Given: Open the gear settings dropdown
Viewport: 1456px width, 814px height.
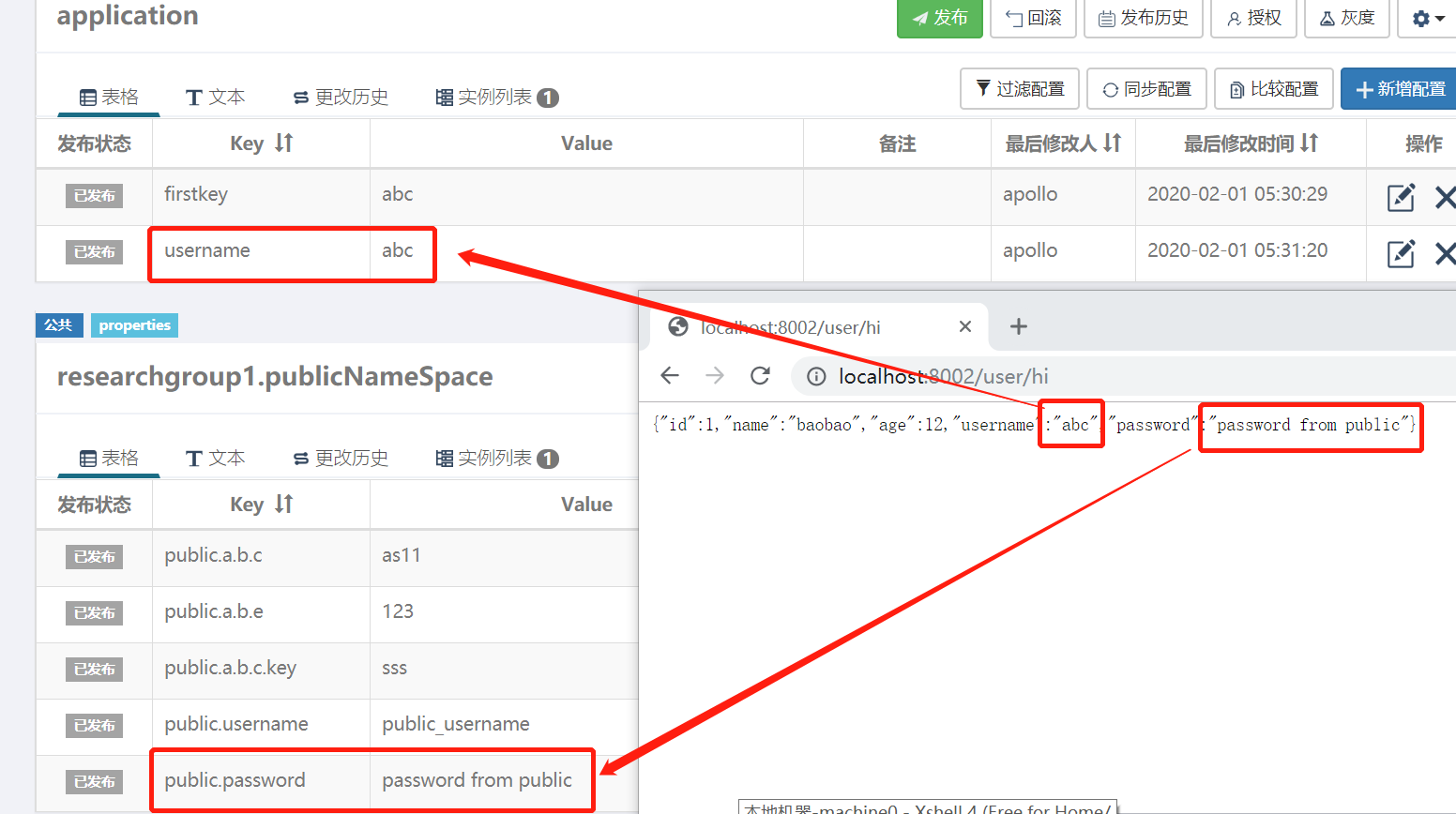Looking at the screenshot, I should tap(1427, 18).
